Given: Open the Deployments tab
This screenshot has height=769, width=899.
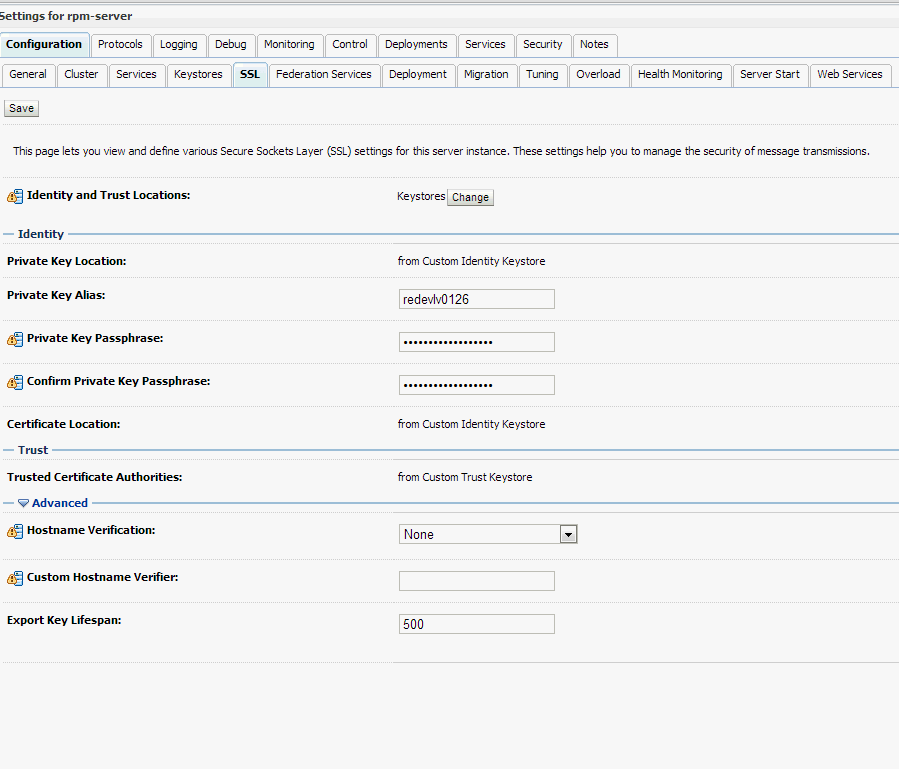Looking at the screenshot, I should click(x=416, y=45).
